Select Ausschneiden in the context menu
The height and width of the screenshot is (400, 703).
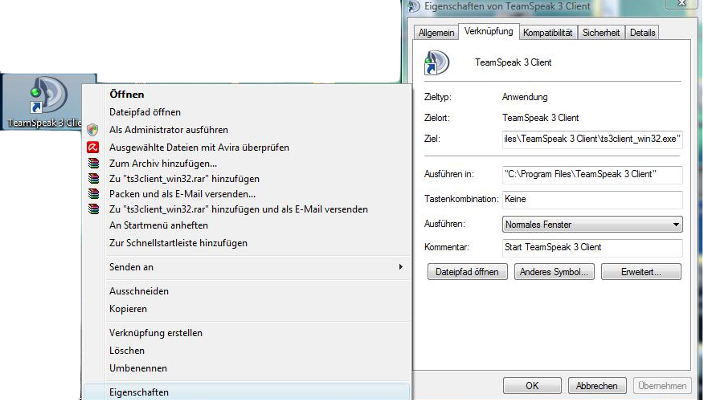click(x=139, y=291)
